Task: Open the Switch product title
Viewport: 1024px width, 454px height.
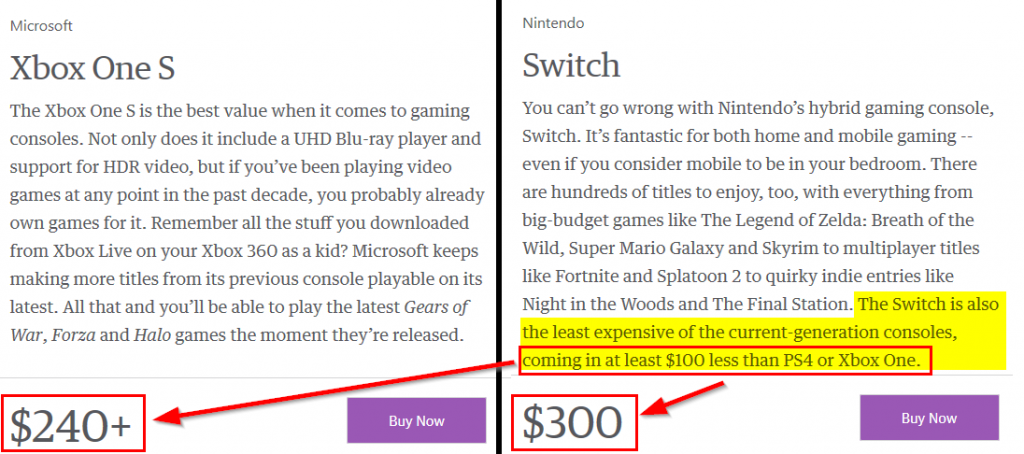Action: point(571,66)
